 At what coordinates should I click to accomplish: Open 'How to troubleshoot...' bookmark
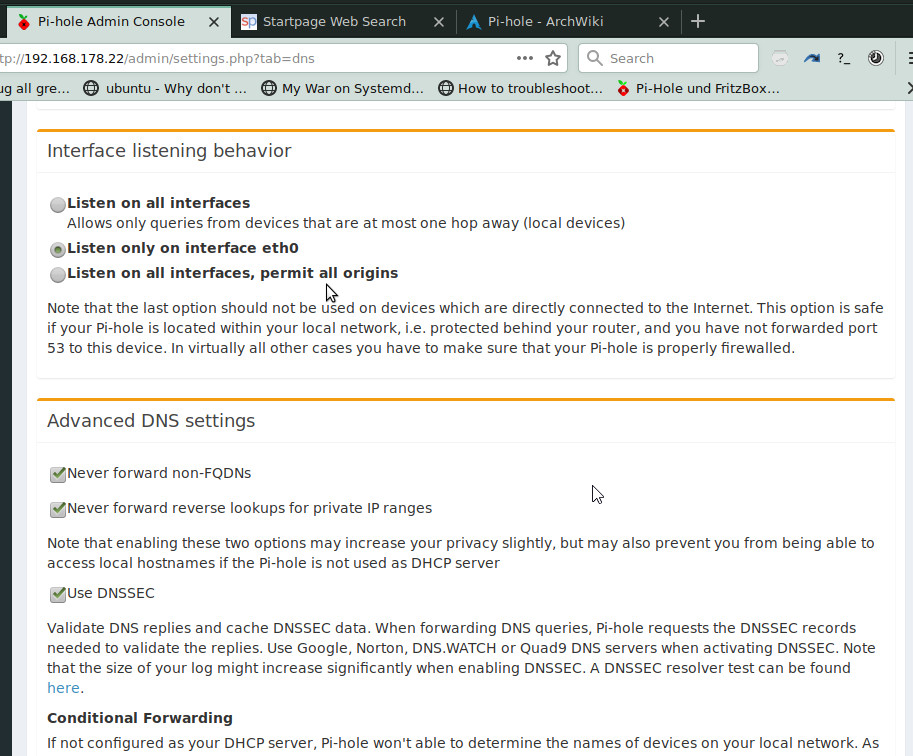pyautogui.click(x=521, y=89)
